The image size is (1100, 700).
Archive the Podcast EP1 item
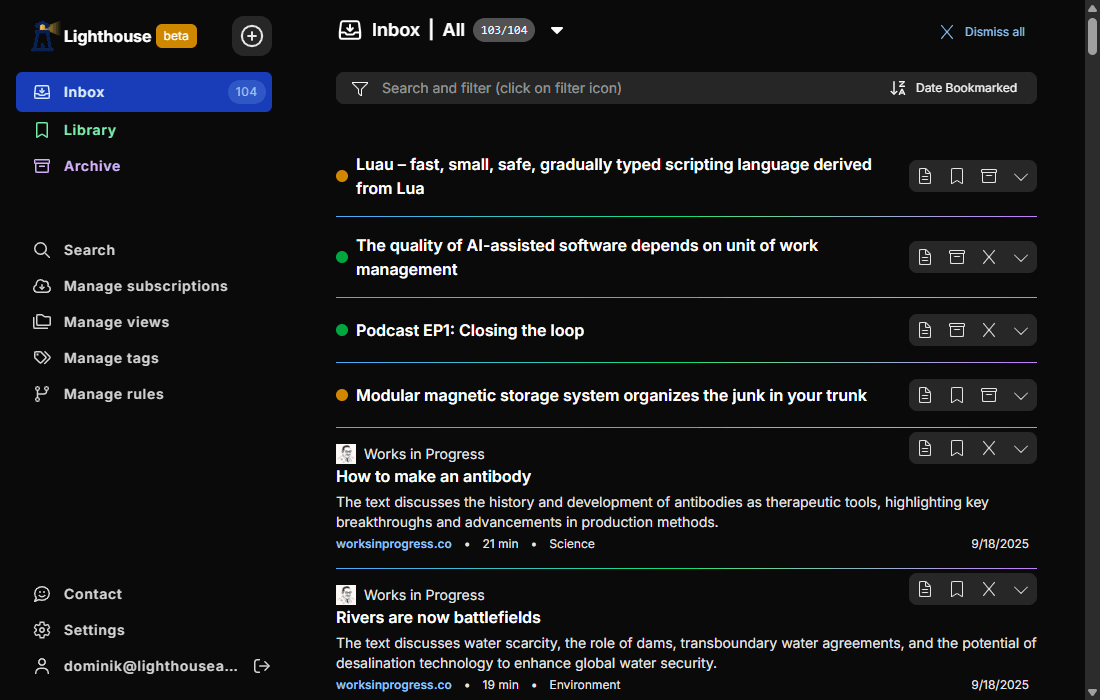[x=957, y=330]
